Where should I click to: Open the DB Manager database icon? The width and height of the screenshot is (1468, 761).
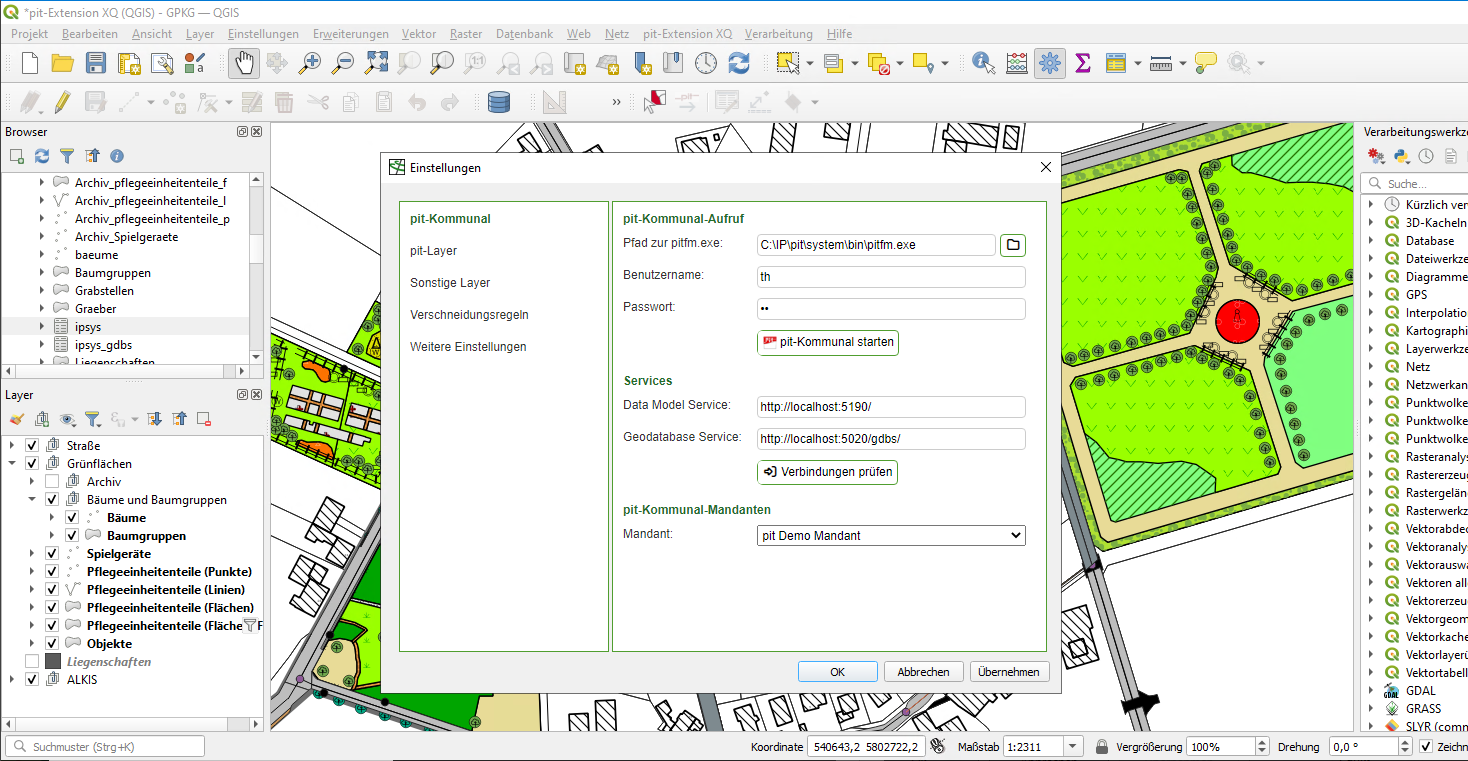[498, 101]
